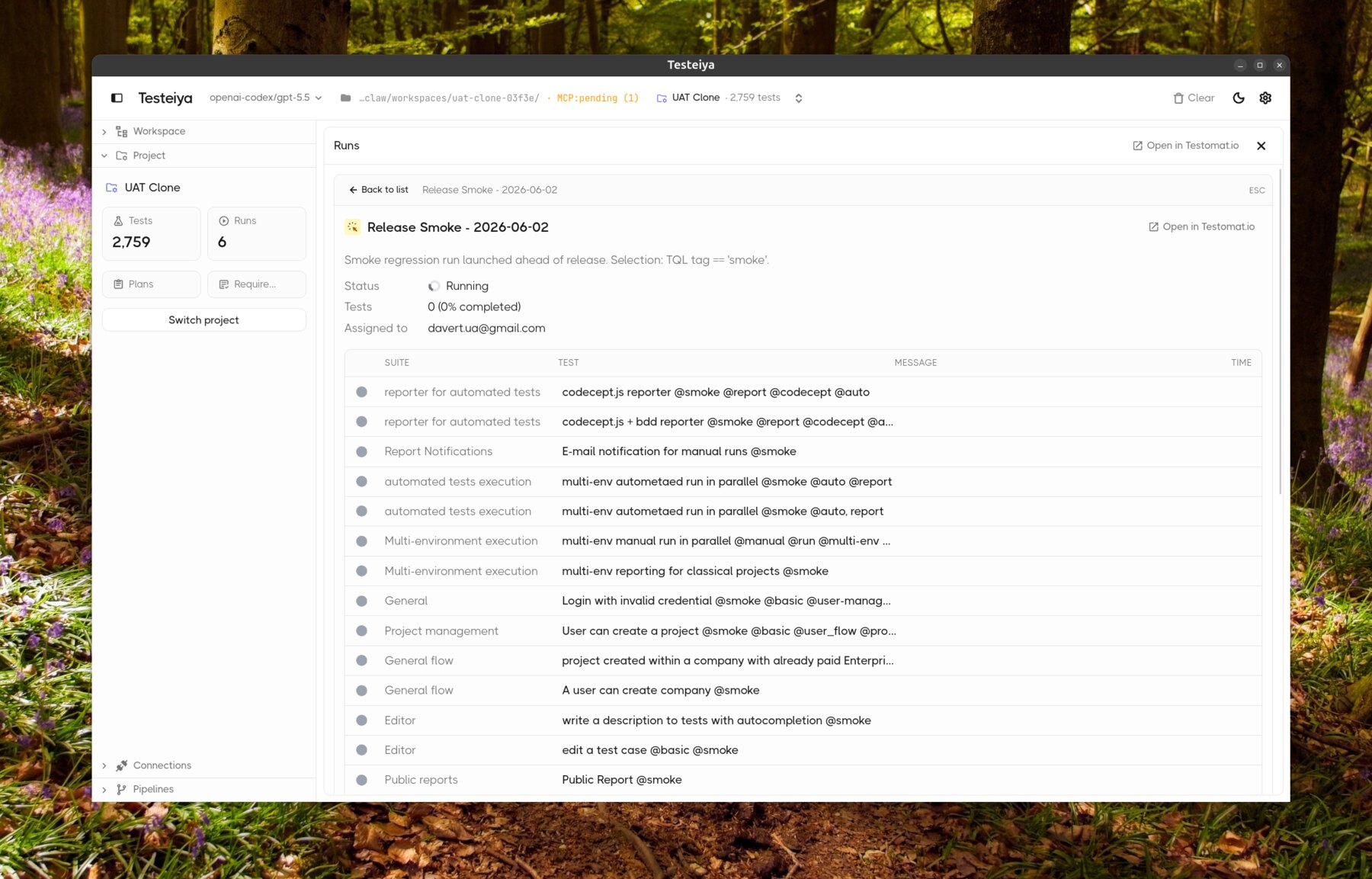This screenshot has width=1372, height=879.
Task: Click the Workspace tree icon
Action: (x=121, y=132)
